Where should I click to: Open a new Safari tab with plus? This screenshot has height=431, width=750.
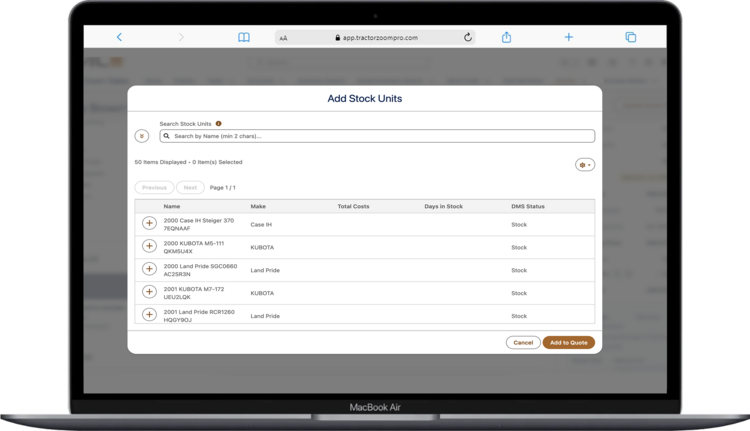coord(568,37)
